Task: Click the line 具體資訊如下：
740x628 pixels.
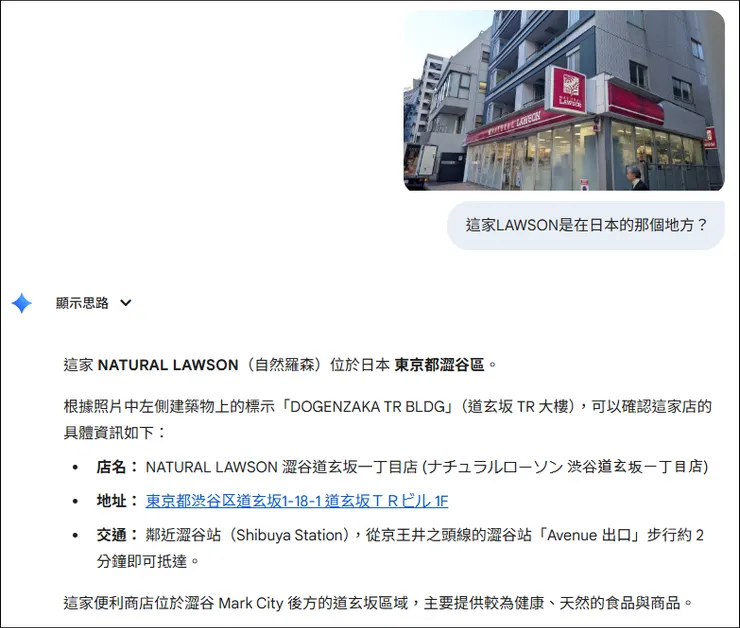Action: coord(115,432)
